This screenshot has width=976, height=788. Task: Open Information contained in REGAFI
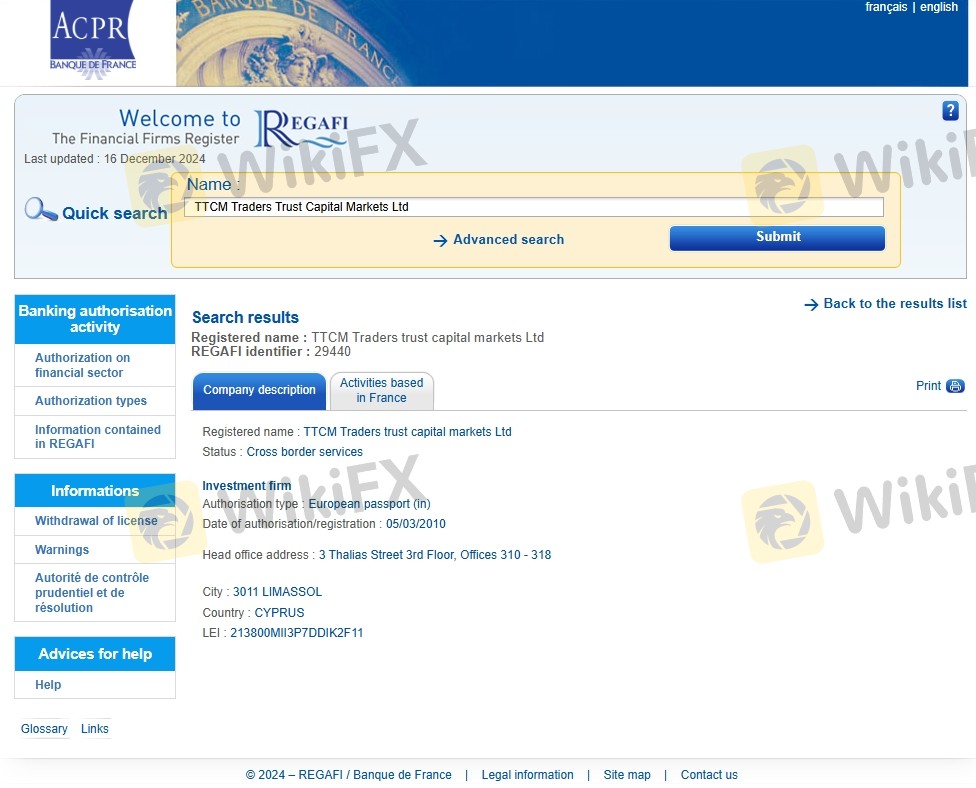click(x=98, y=437)
